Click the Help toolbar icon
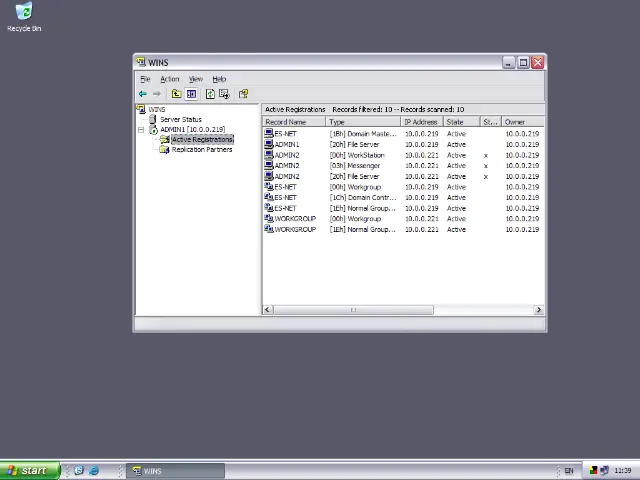 click(x=243, y=94)
